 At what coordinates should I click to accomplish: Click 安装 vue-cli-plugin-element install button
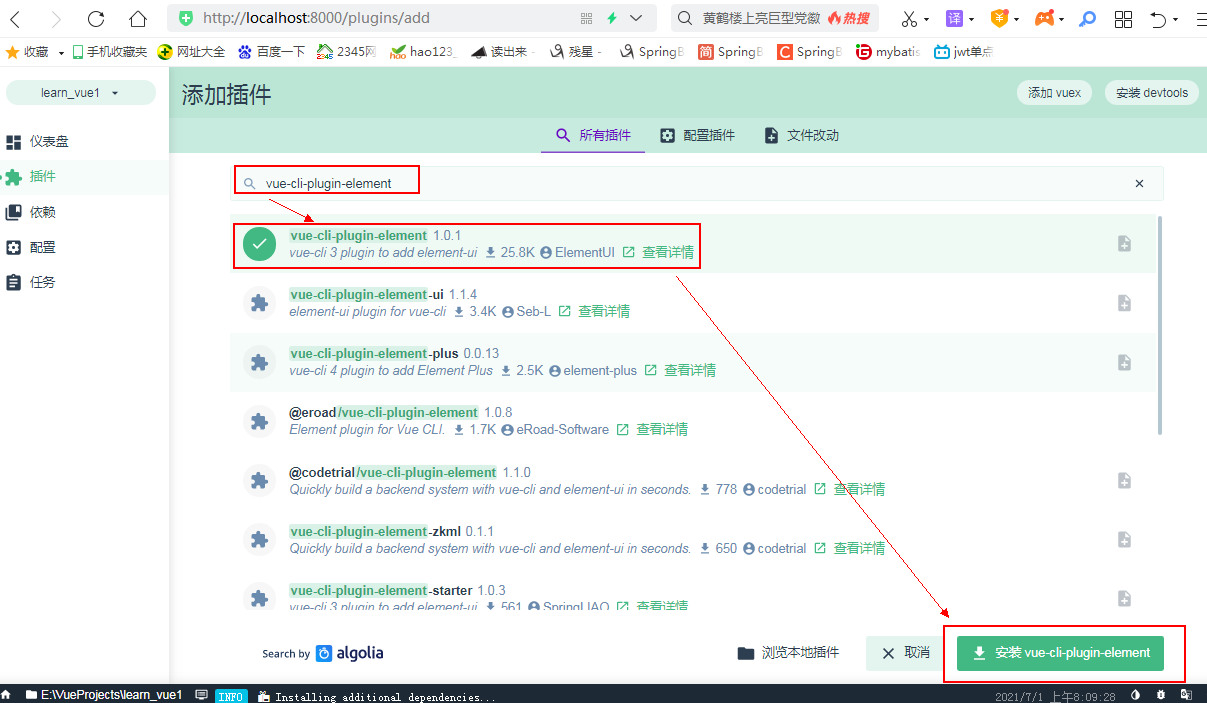(x=1061, y=653)
